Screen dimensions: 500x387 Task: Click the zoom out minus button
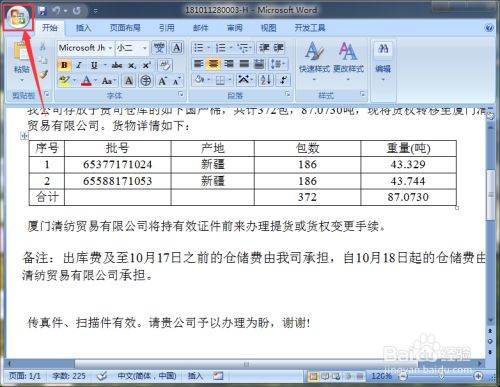click(403, 376)
